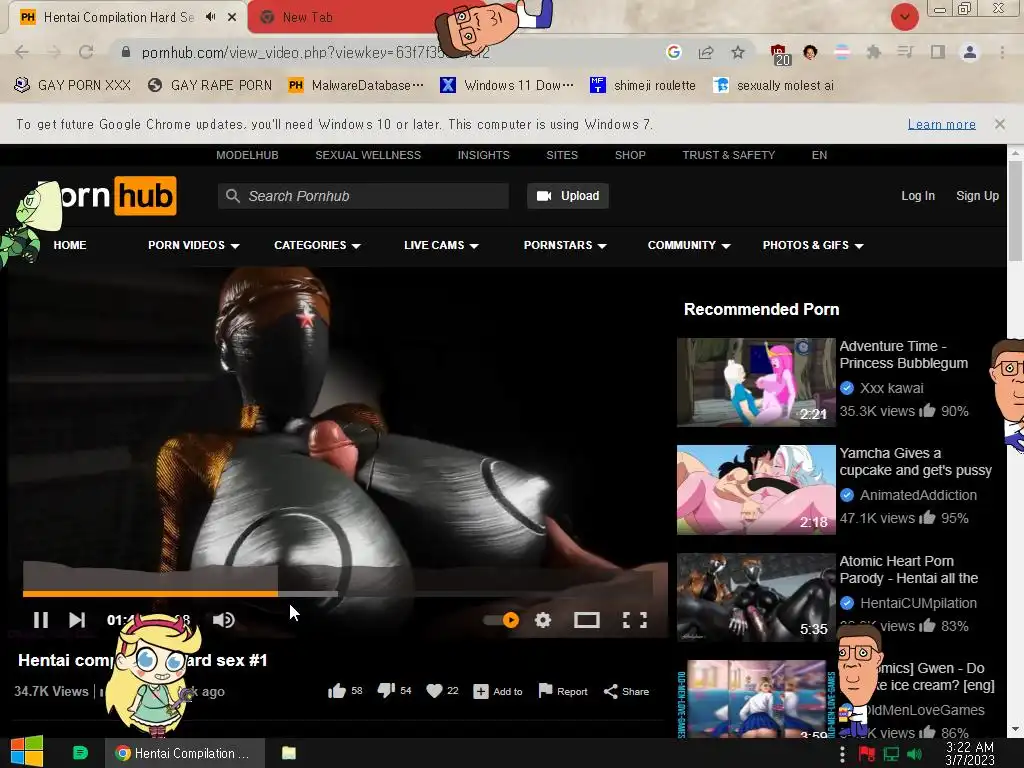Click the Sign Up link
The width and height of the screenshot is (1024, 768).
tap(977, 196)
